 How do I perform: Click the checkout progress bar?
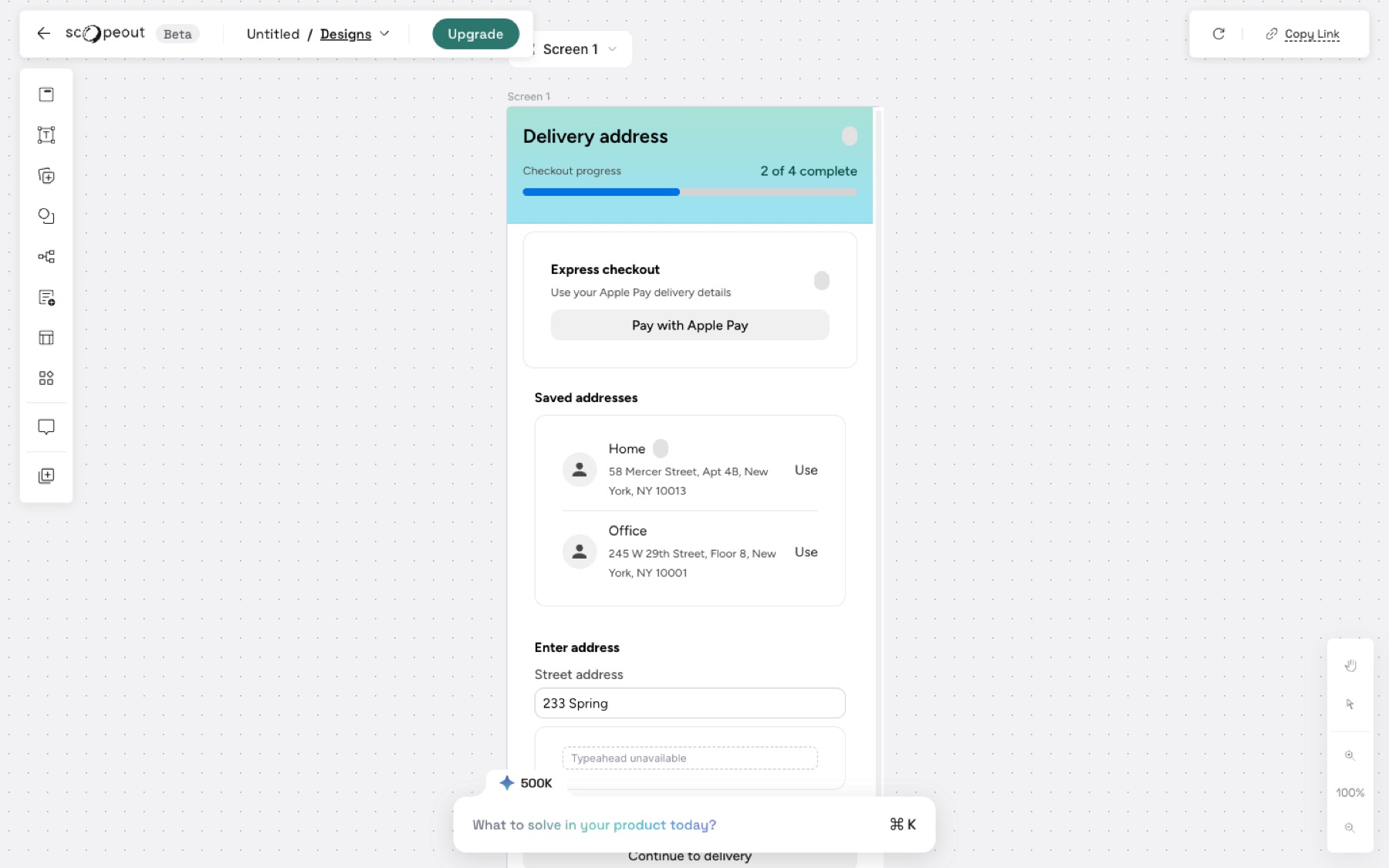tap(690, 192)
